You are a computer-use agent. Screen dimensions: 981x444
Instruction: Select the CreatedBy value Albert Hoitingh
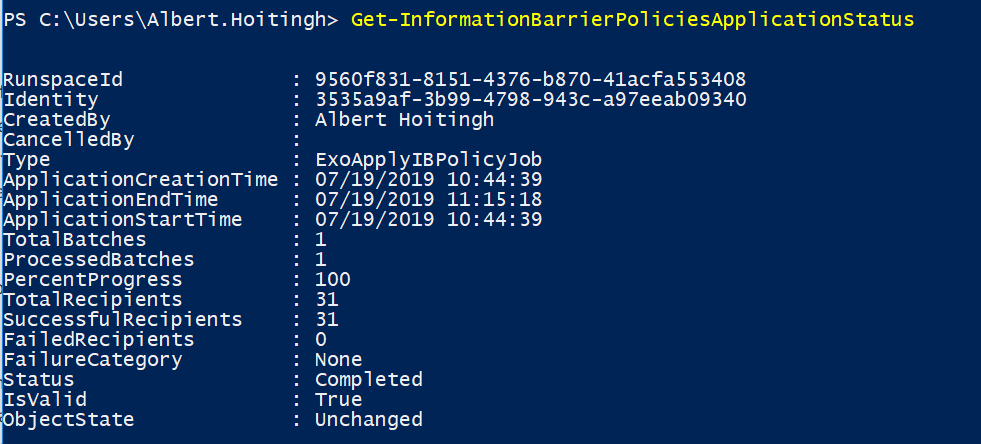click(404, 119)
